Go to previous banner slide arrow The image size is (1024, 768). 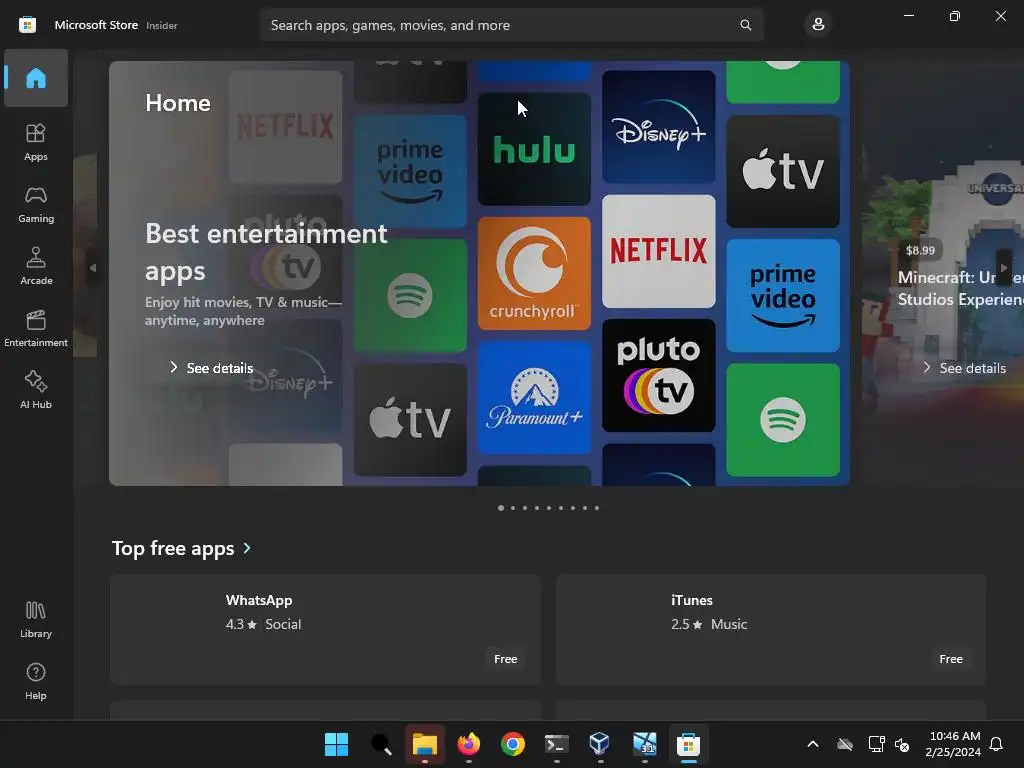pos(93,268)
